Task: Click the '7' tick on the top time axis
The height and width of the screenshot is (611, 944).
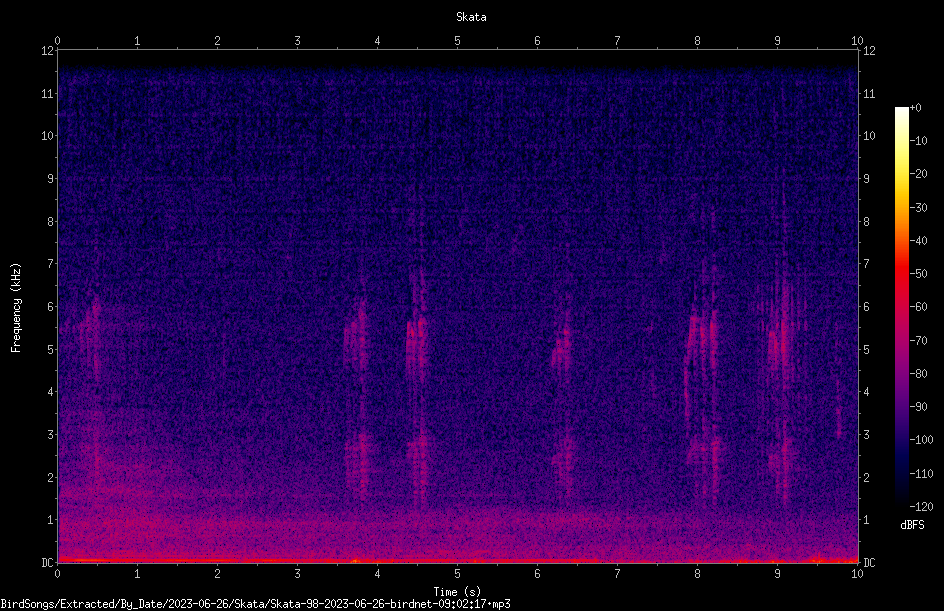Action: [617, 41]
